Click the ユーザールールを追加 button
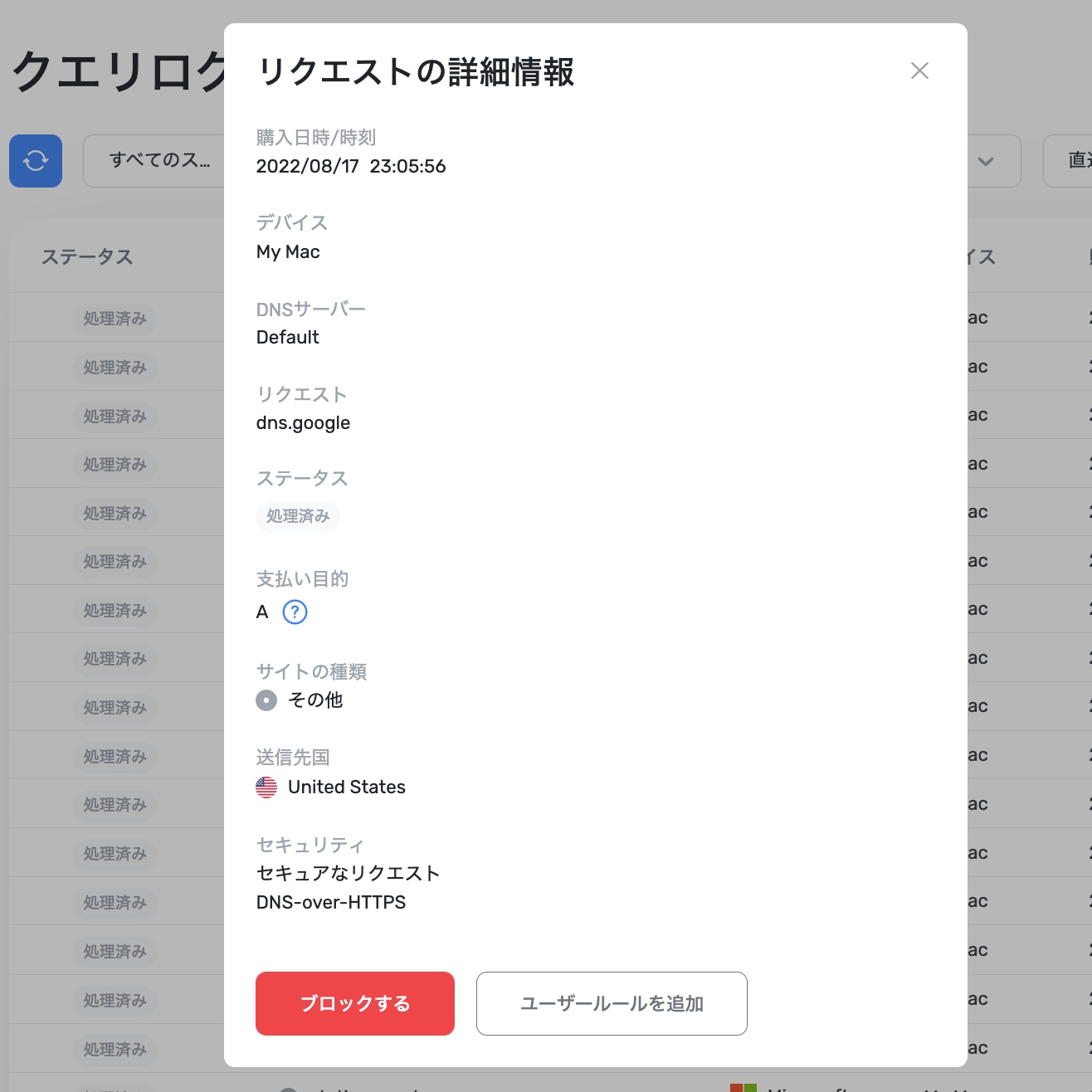 pyautogui.click(x=612, y=1003)
